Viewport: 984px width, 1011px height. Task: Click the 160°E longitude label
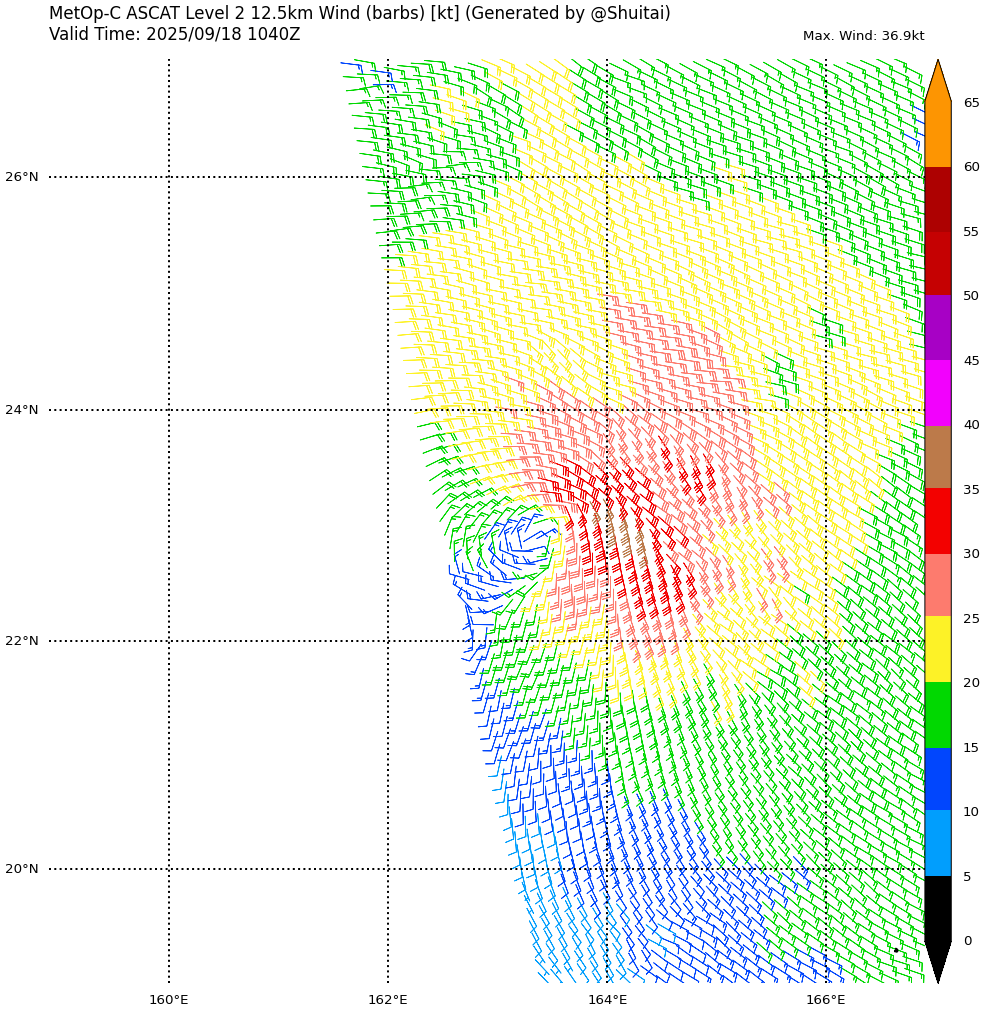tap(169, 1000)
